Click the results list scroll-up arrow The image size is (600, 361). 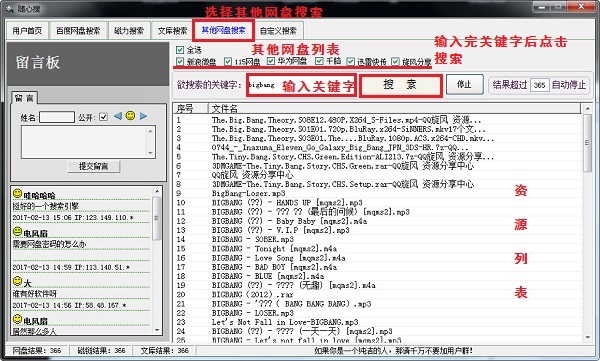point(587,109)
